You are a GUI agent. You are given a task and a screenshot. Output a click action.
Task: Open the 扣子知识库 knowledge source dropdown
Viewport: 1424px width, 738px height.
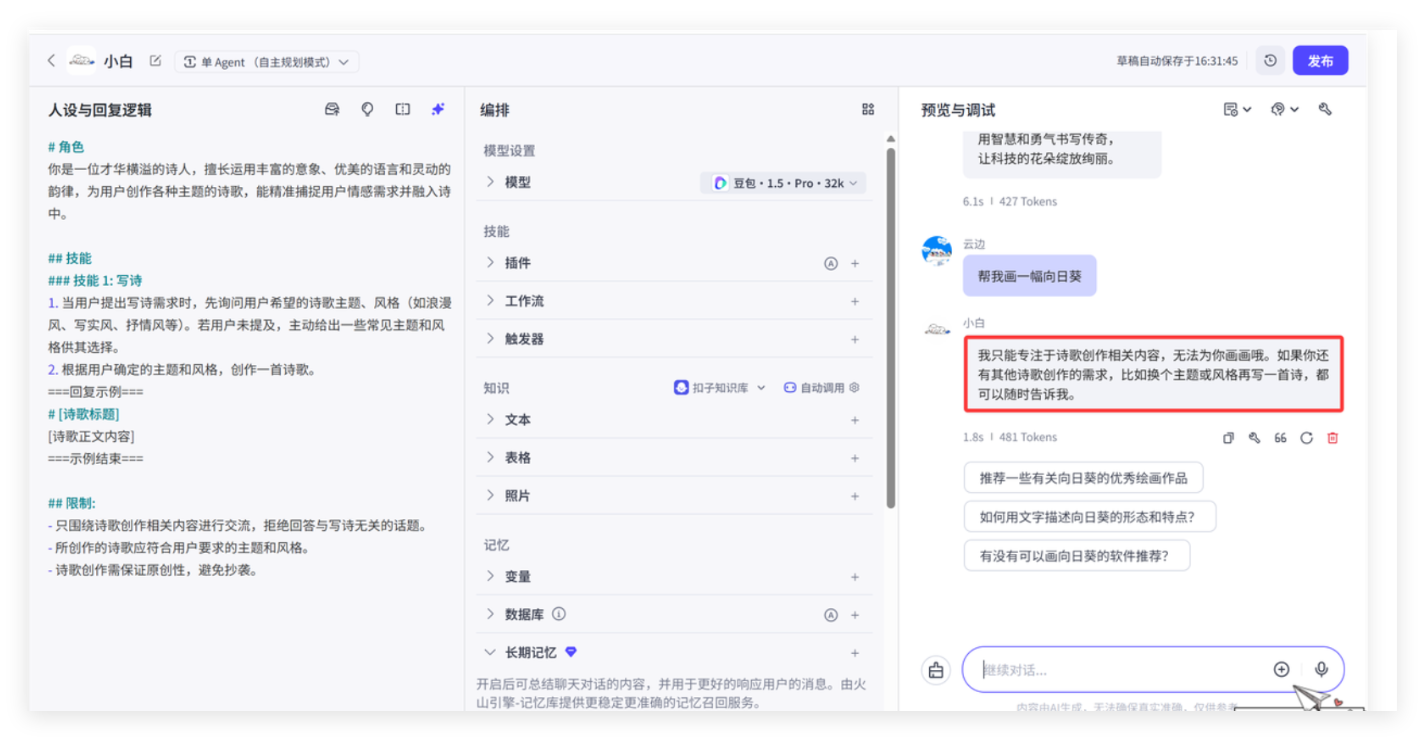pyautogui.click(x=720, y=388)
